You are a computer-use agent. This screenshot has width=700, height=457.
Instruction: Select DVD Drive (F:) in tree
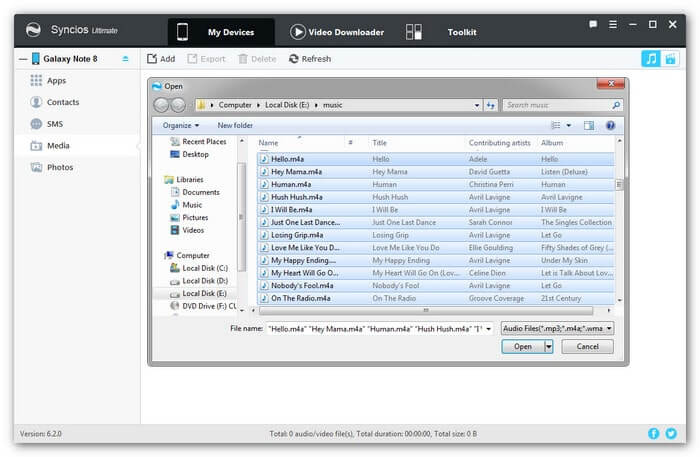click(x=203, y=306)
